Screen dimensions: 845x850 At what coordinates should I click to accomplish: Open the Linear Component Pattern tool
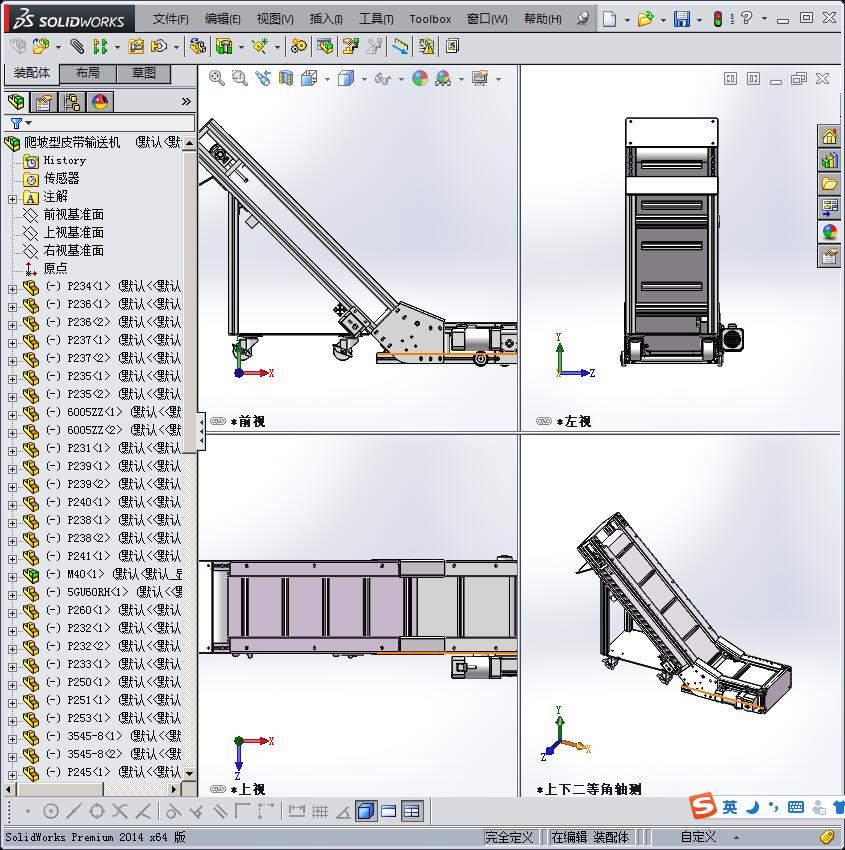[100, 47]
